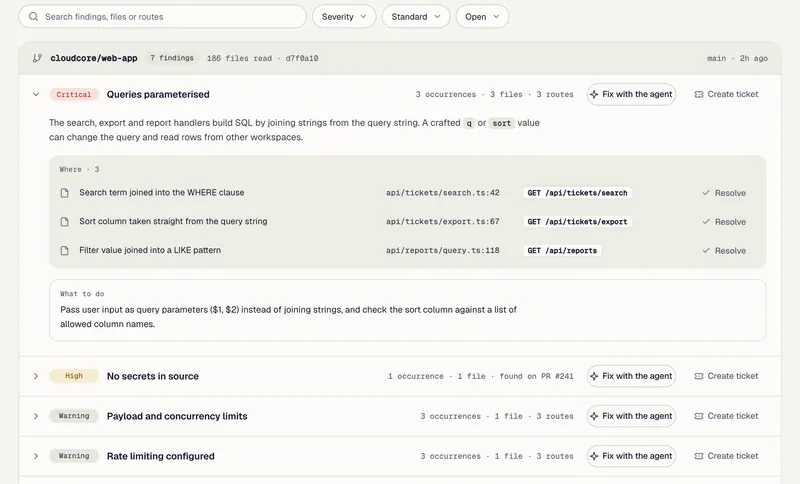Resolve the Sort column taken occurrence
This screenshot has height=484, width=800.
(724, 222)
